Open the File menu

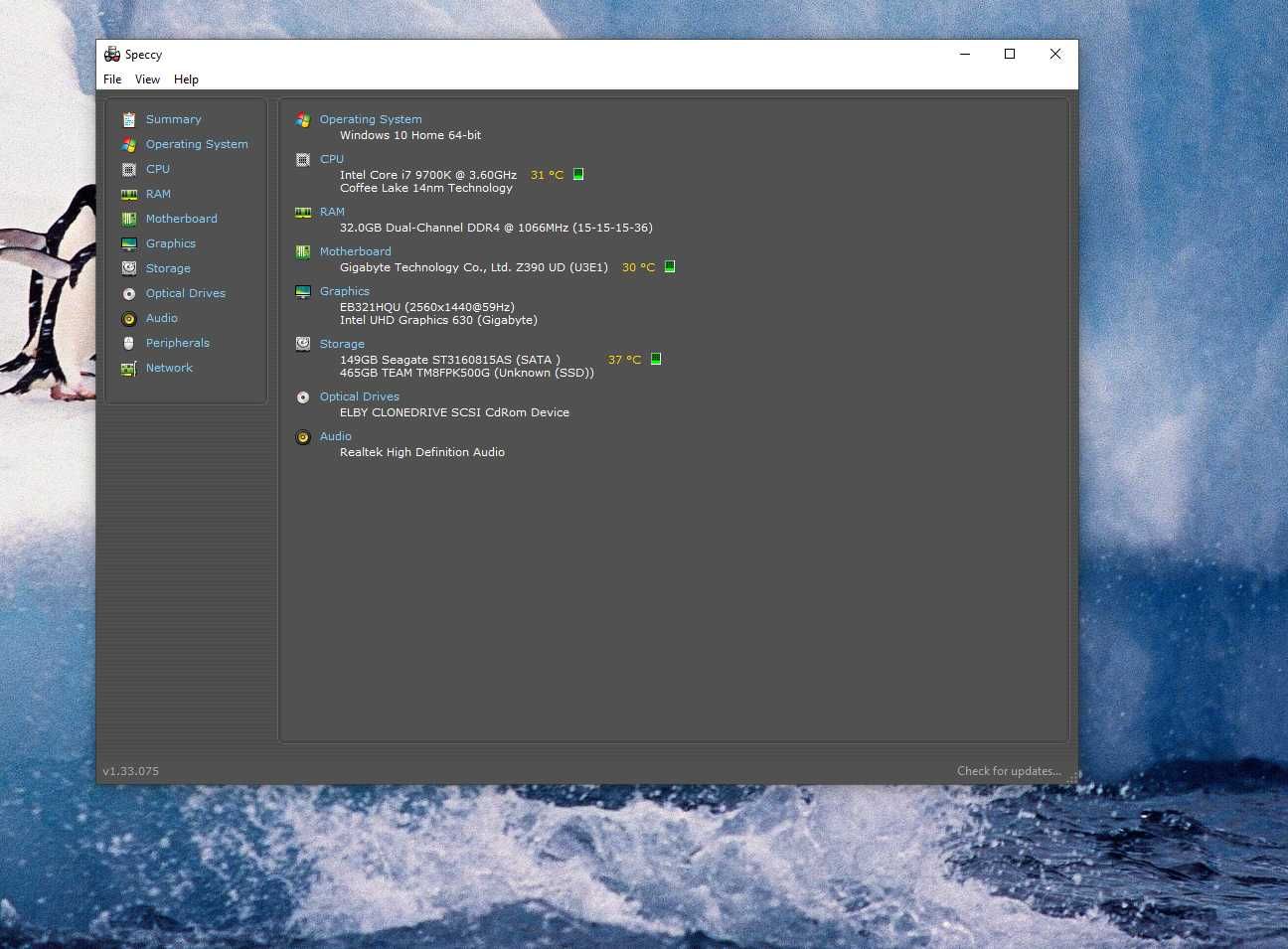[x=112, y=79]
